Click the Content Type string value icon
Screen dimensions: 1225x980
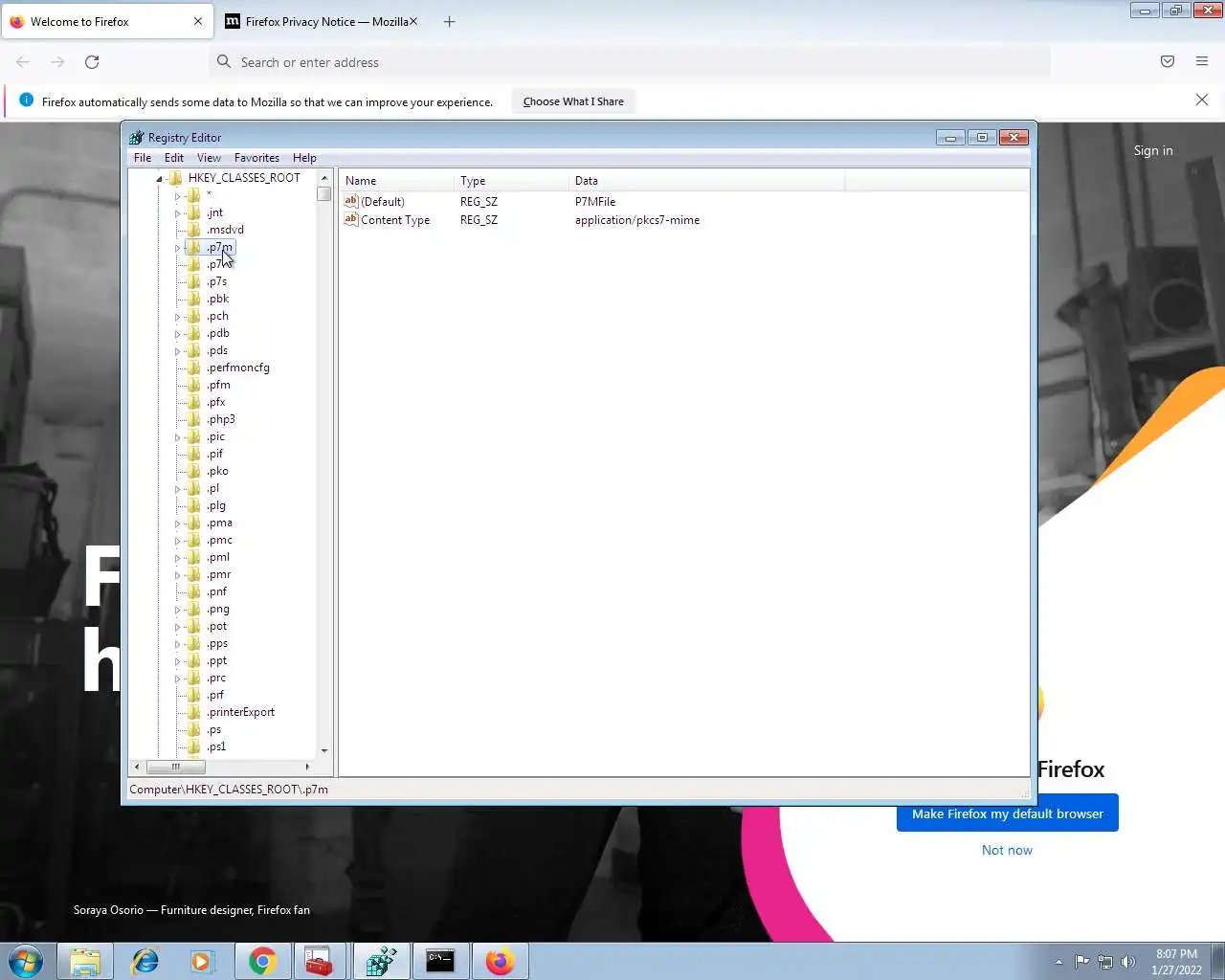(x=351, y=219)
